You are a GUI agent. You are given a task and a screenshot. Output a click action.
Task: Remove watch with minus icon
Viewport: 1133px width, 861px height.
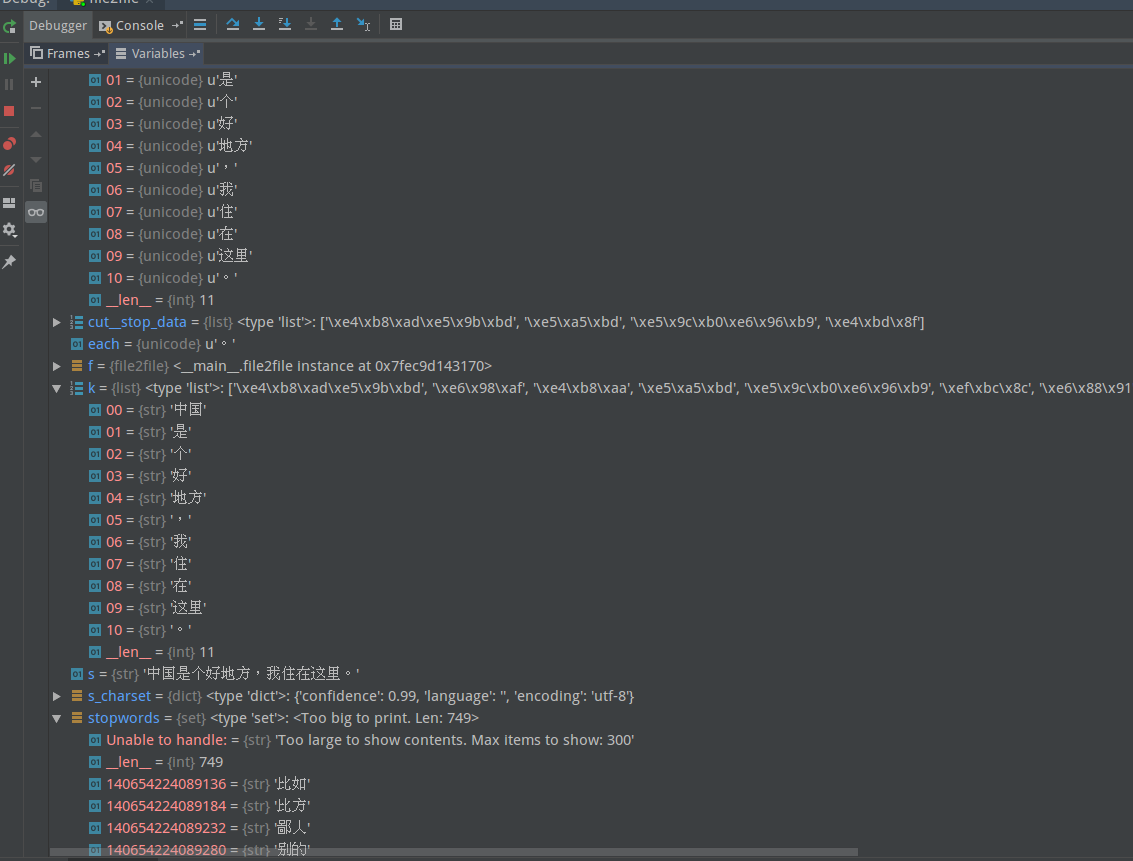pos(36,108)
